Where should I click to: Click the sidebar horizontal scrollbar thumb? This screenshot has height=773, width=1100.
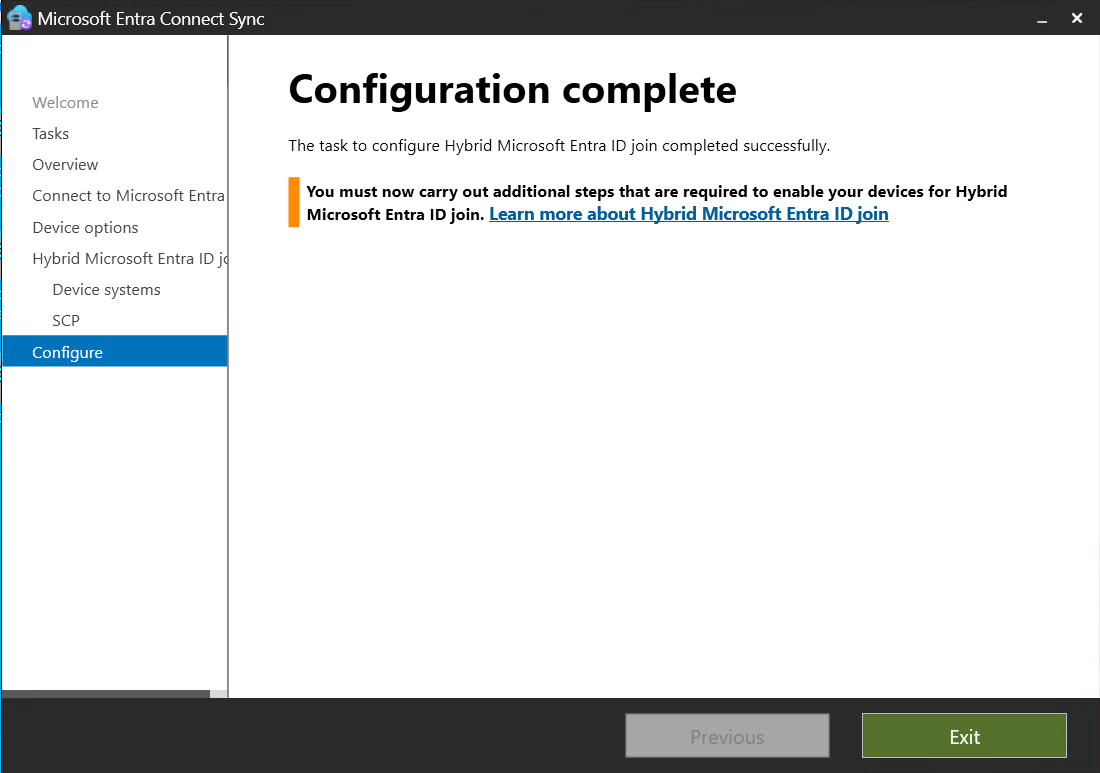coord(105,692)
